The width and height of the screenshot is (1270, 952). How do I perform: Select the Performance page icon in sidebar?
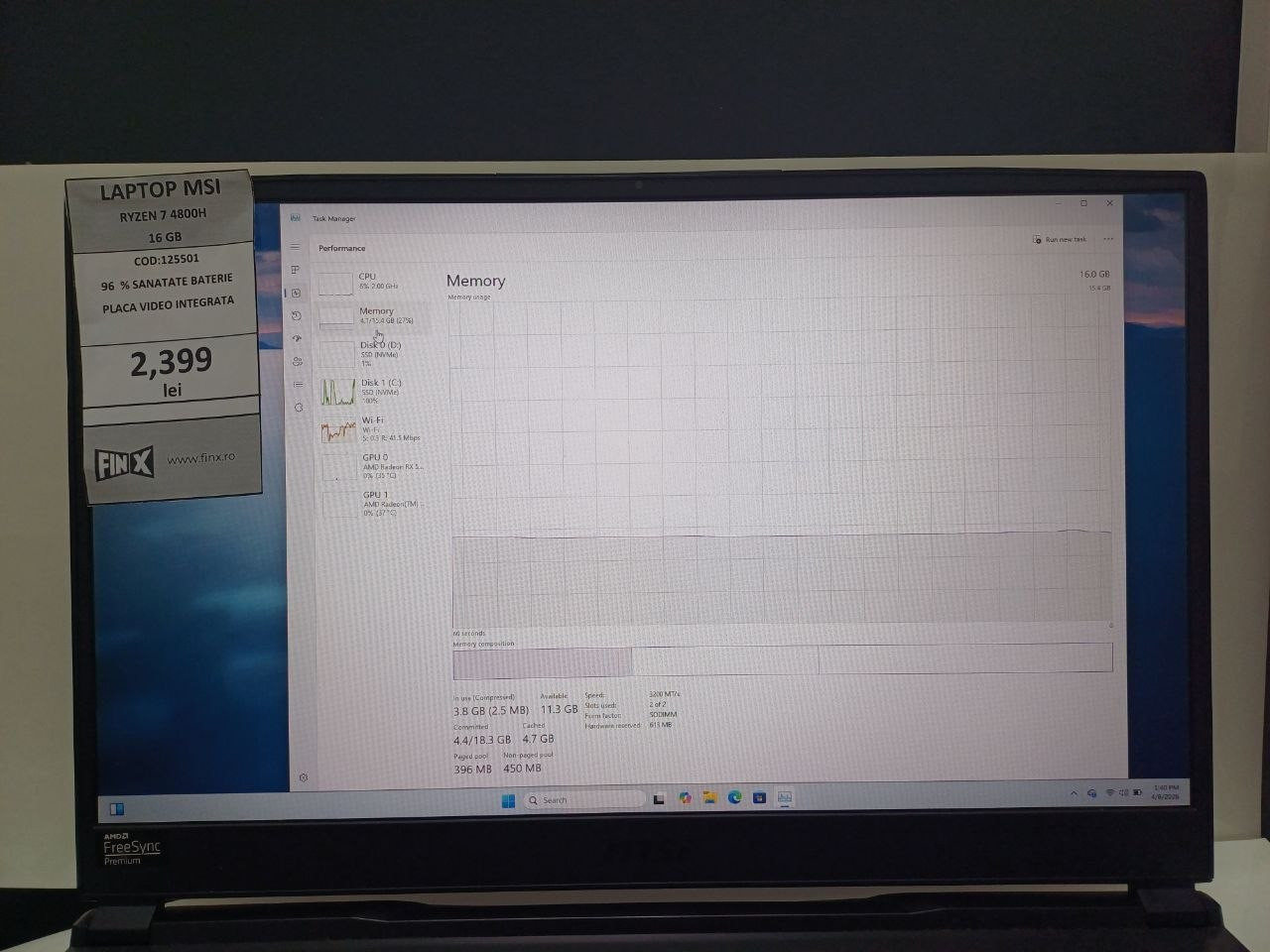point(296,293)
